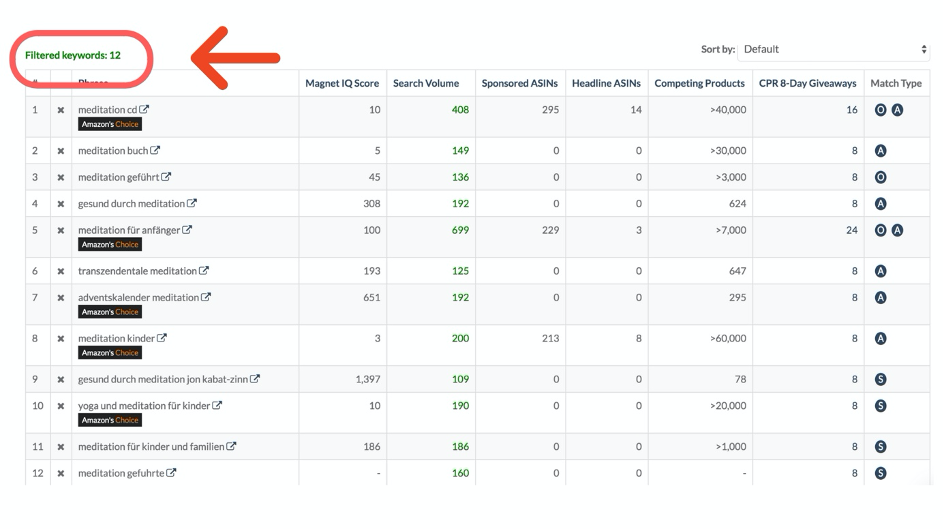Remove the 'meditation für anfänger' row

pyautogui.click(x=61, y=230)
